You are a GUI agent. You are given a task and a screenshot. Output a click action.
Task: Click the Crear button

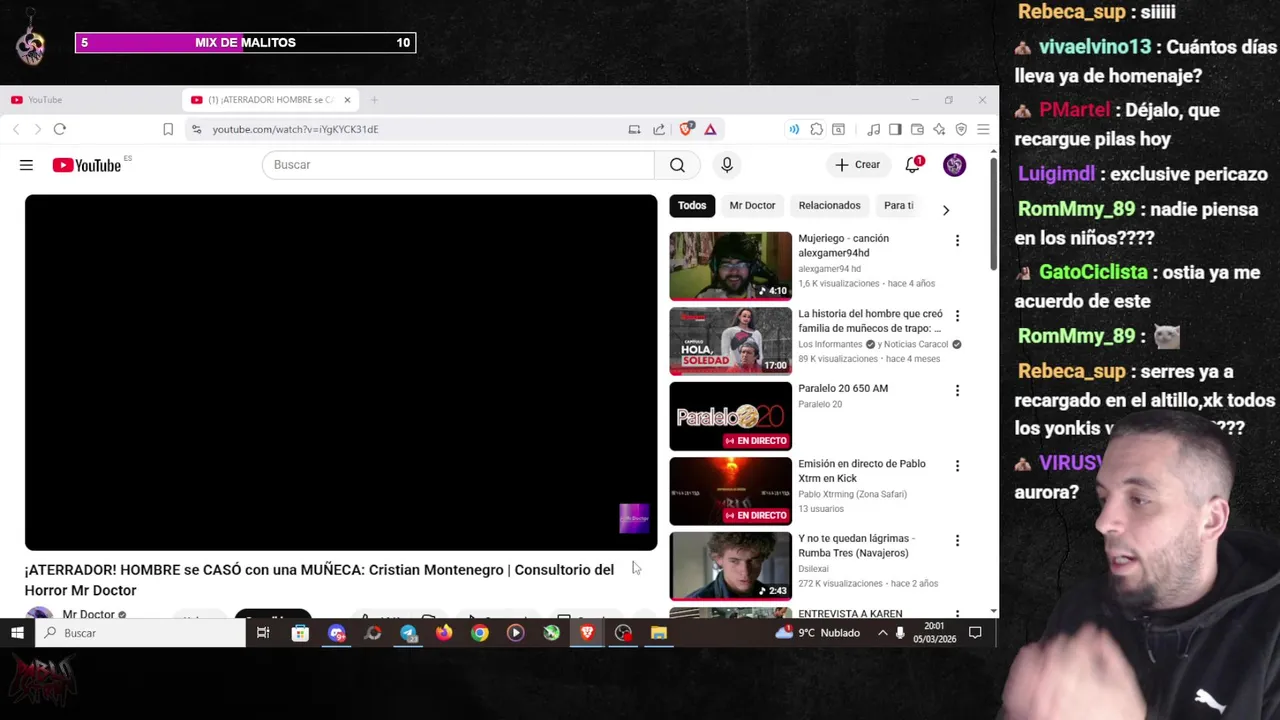858,165
